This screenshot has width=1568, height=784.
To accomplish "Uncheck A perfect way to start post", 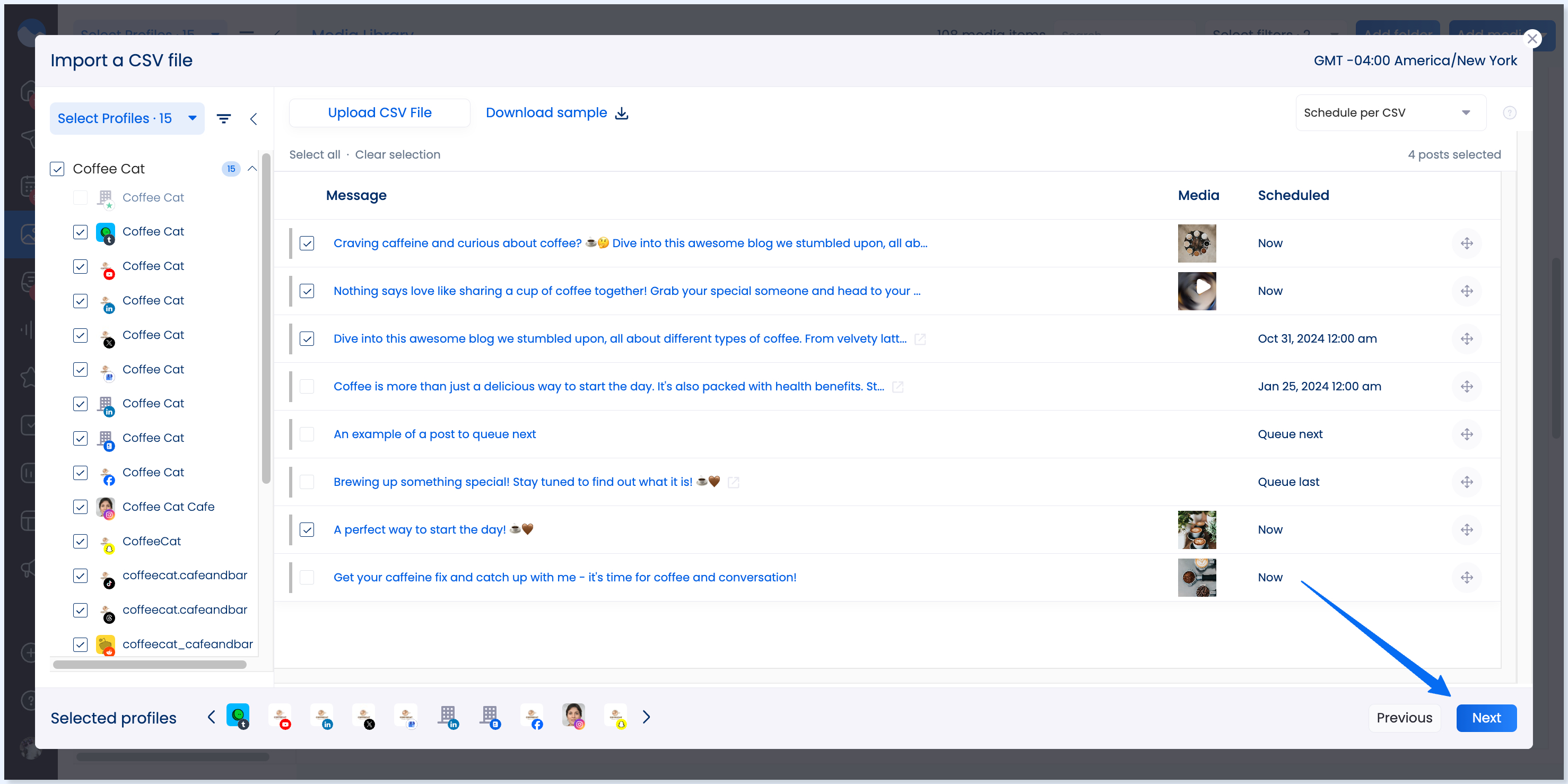I will click(x=307, y=530).
